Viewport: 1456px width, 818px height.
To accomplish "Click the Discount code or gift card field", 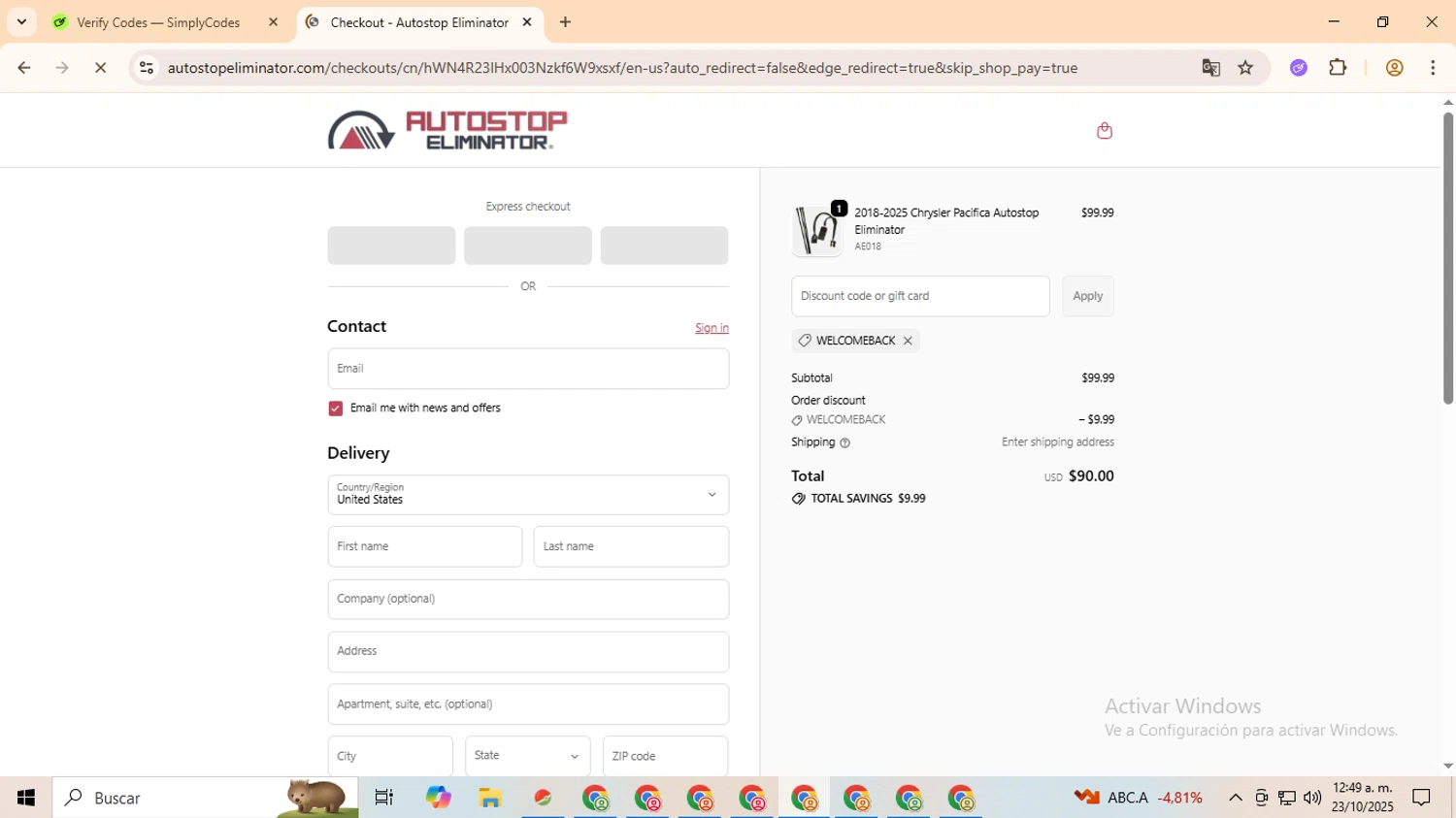I will pyautogui.click(x=920, y=296).
